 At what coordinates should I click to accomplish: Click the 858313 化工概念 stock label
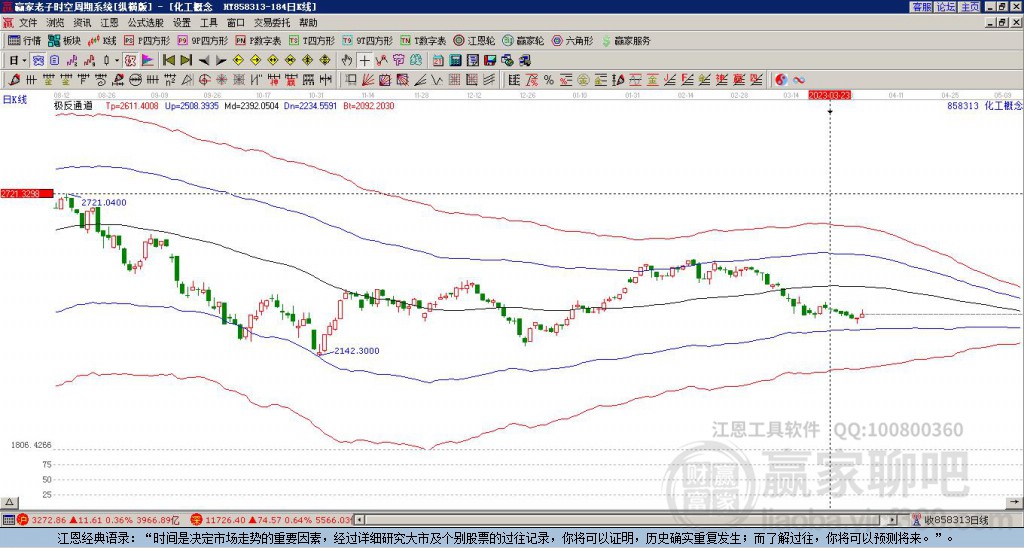[x=984, y=105]
